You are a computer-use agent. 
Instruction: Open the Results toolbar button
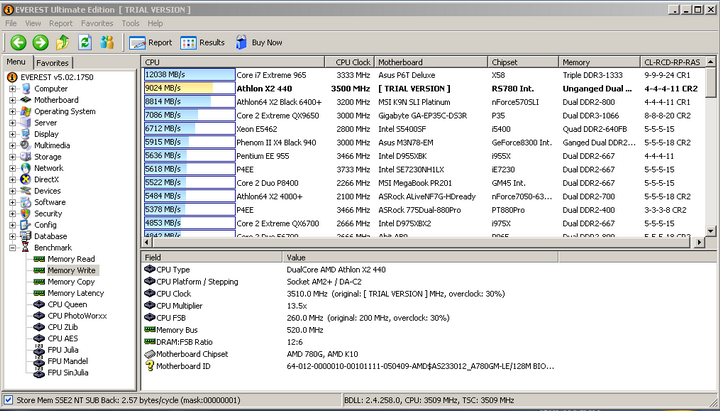(x=202, y=43)
